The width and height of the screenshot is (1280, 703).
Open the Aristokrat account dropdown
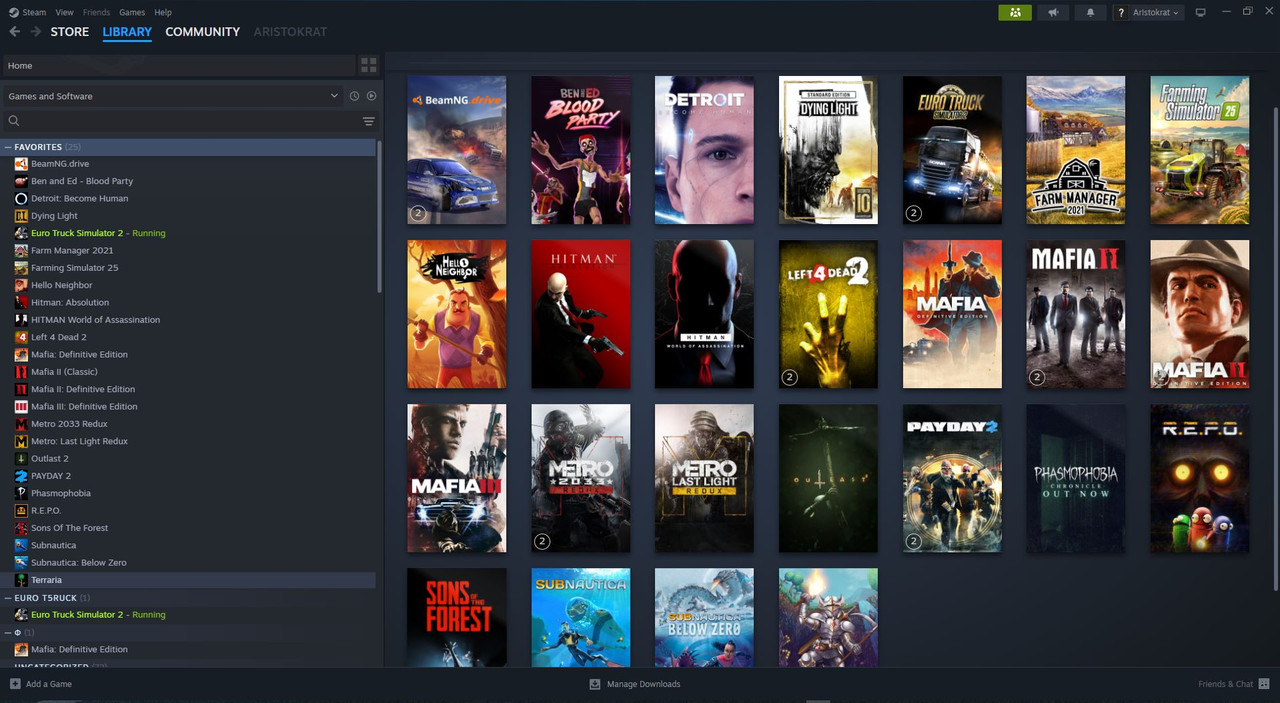(1149, 12)
